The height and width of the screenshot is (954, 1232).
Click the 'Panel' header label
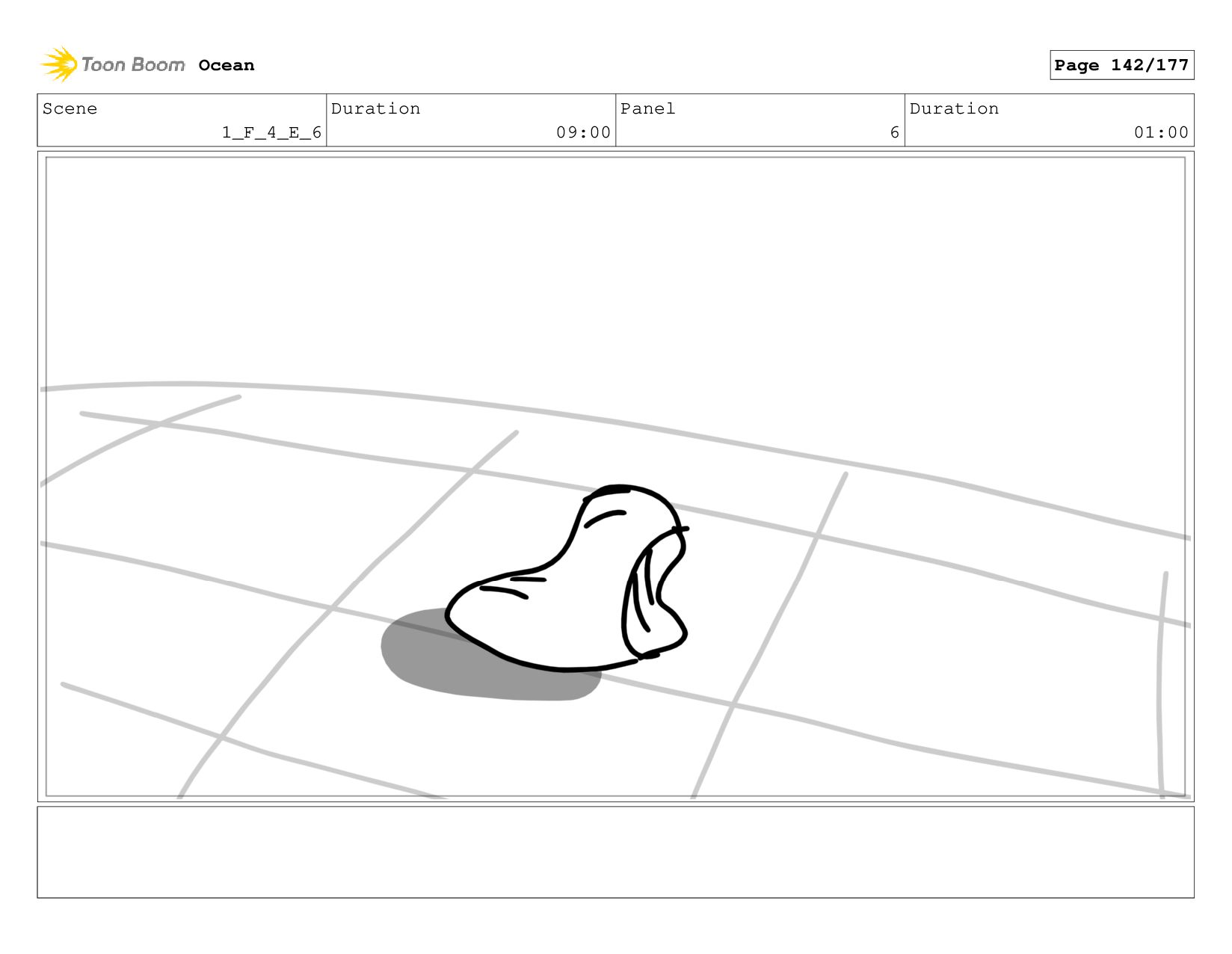point(647,108)
